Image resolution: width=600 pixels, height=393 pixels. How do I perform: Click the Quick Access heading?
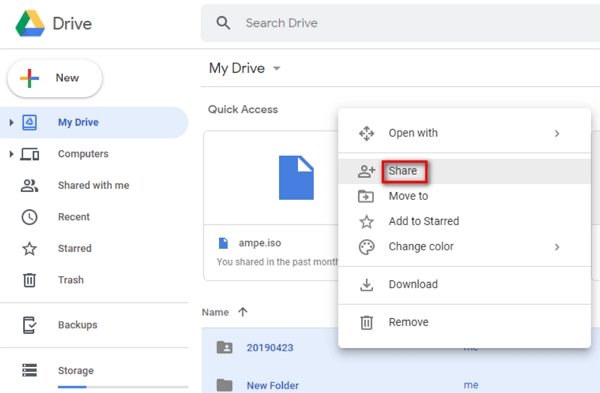(243, 109)
